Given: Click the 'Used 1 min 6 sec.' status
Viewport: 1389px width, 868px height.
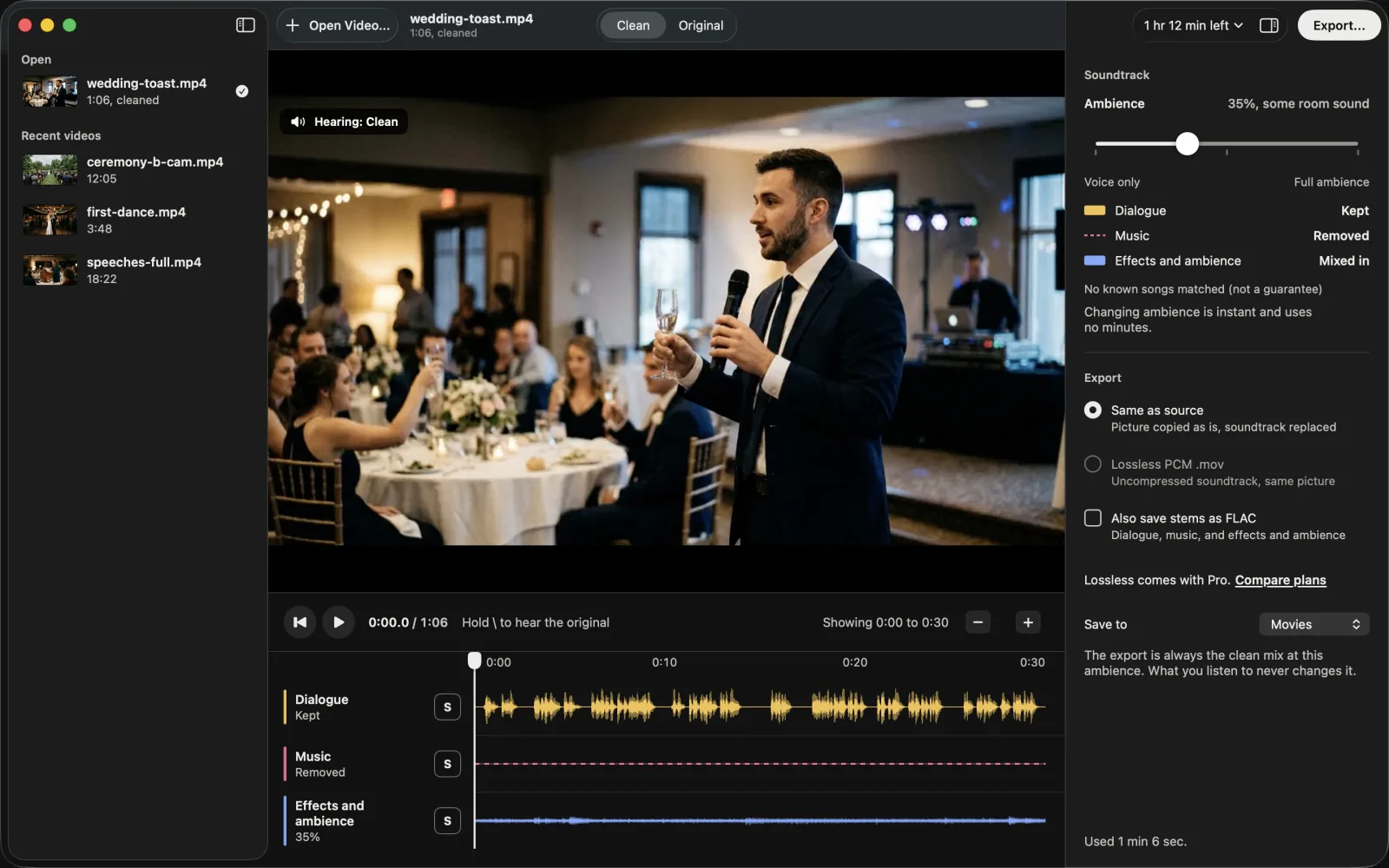Looking at the screenshot, I should (x=1135, y=841).
